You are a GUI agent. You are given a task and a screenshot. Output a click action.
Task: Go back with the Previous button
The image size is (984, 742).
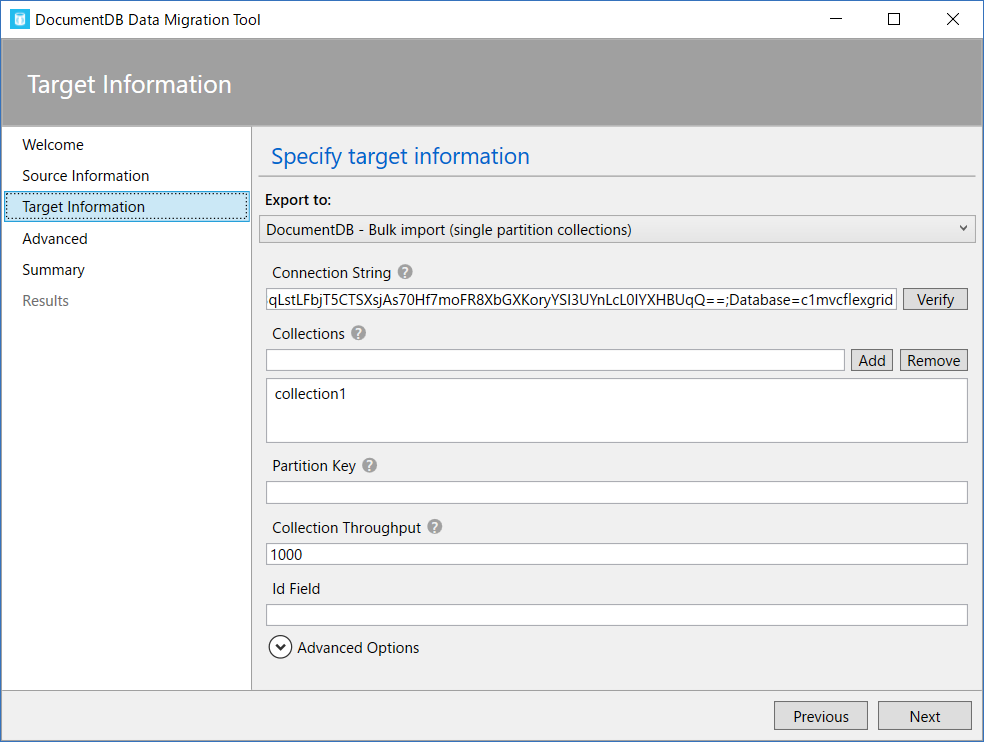[820, 716]
